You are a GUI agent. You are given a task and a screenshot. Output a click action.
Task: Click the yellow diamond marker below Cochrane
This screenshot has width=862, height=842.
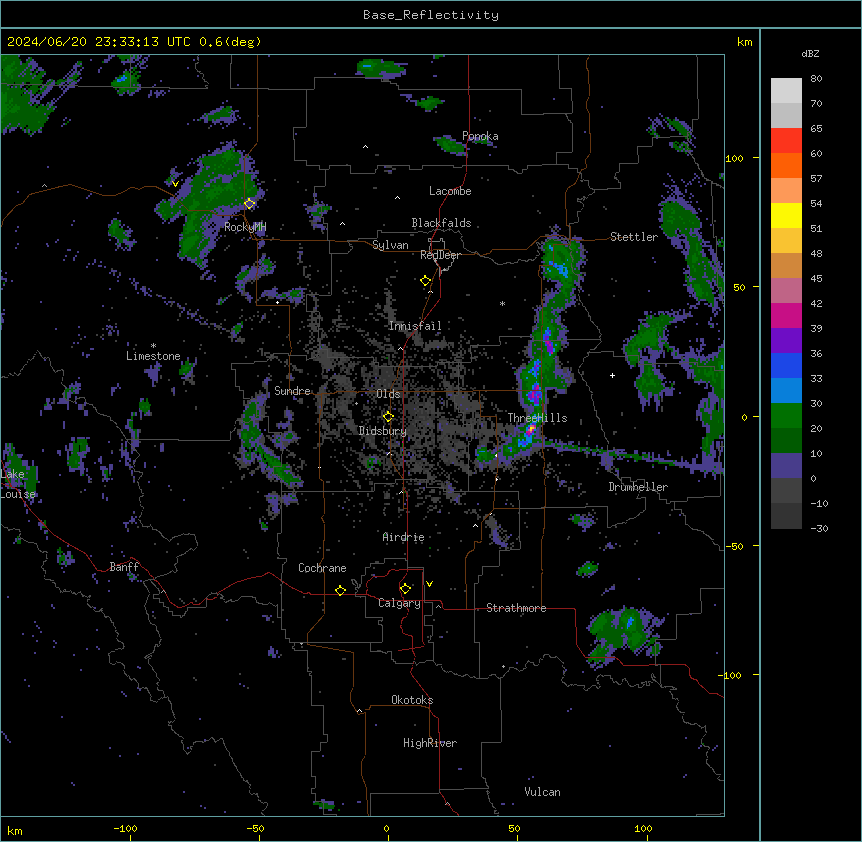coord(340,590)
